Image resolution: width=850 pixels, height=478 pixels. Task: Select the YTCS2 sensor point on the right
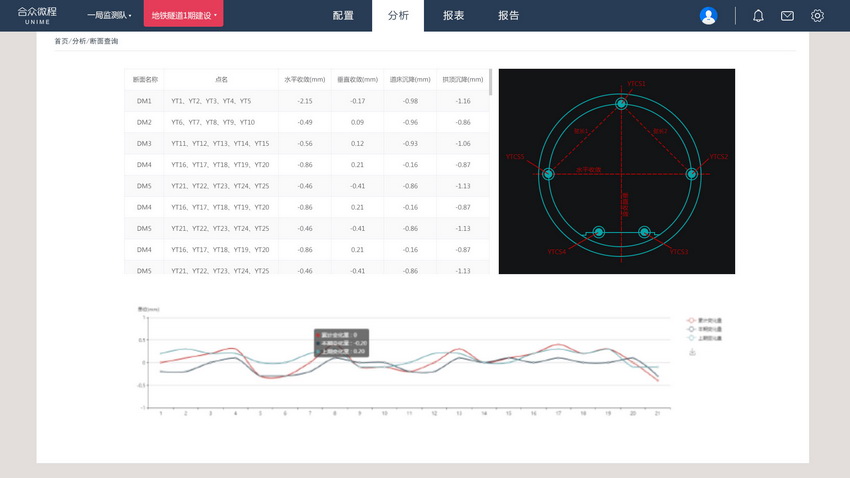coord(691,174)
